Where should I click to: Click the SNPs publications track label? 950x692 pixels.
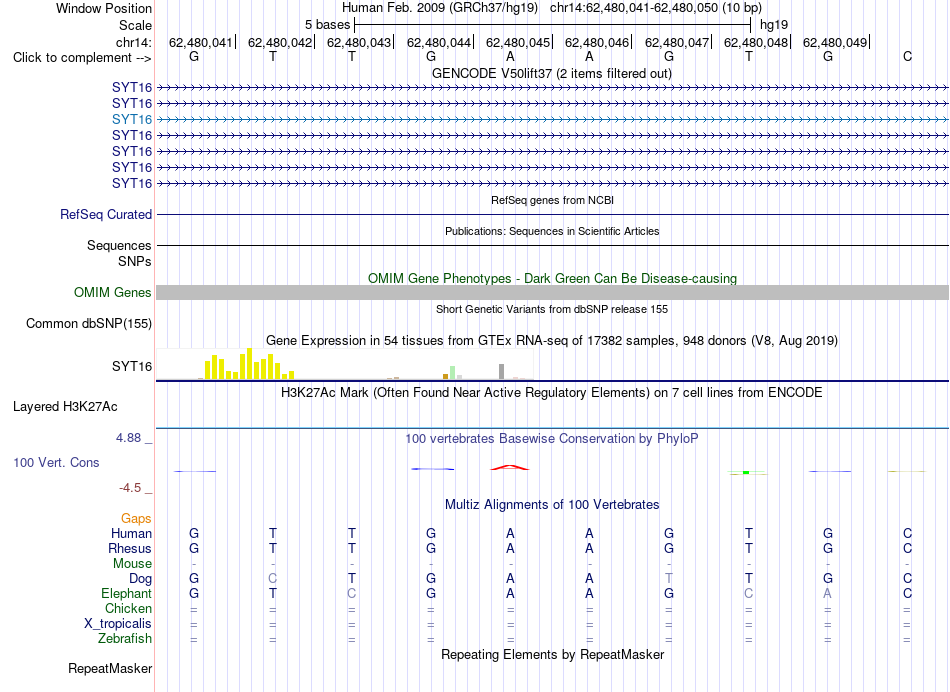click(135, 261)
